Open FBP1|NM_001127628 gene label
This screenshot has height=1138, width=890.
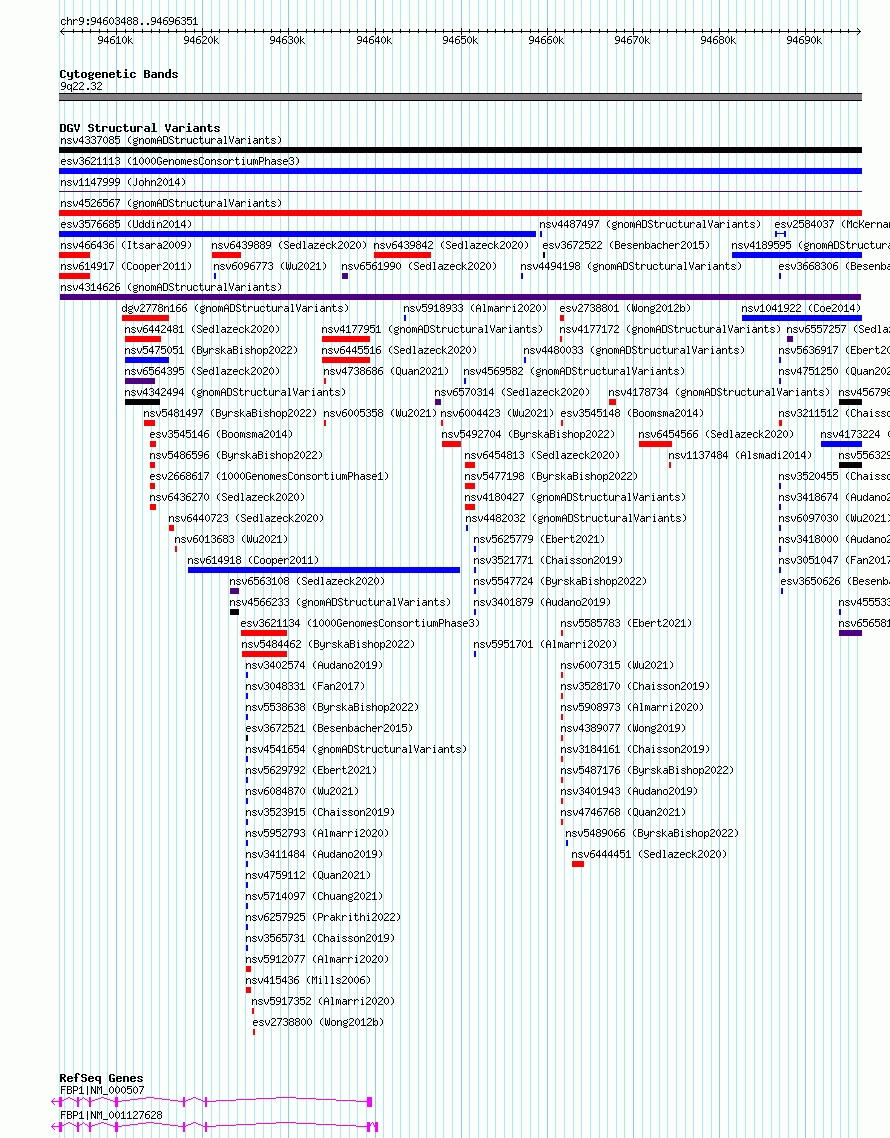[x=110, y=1116]
